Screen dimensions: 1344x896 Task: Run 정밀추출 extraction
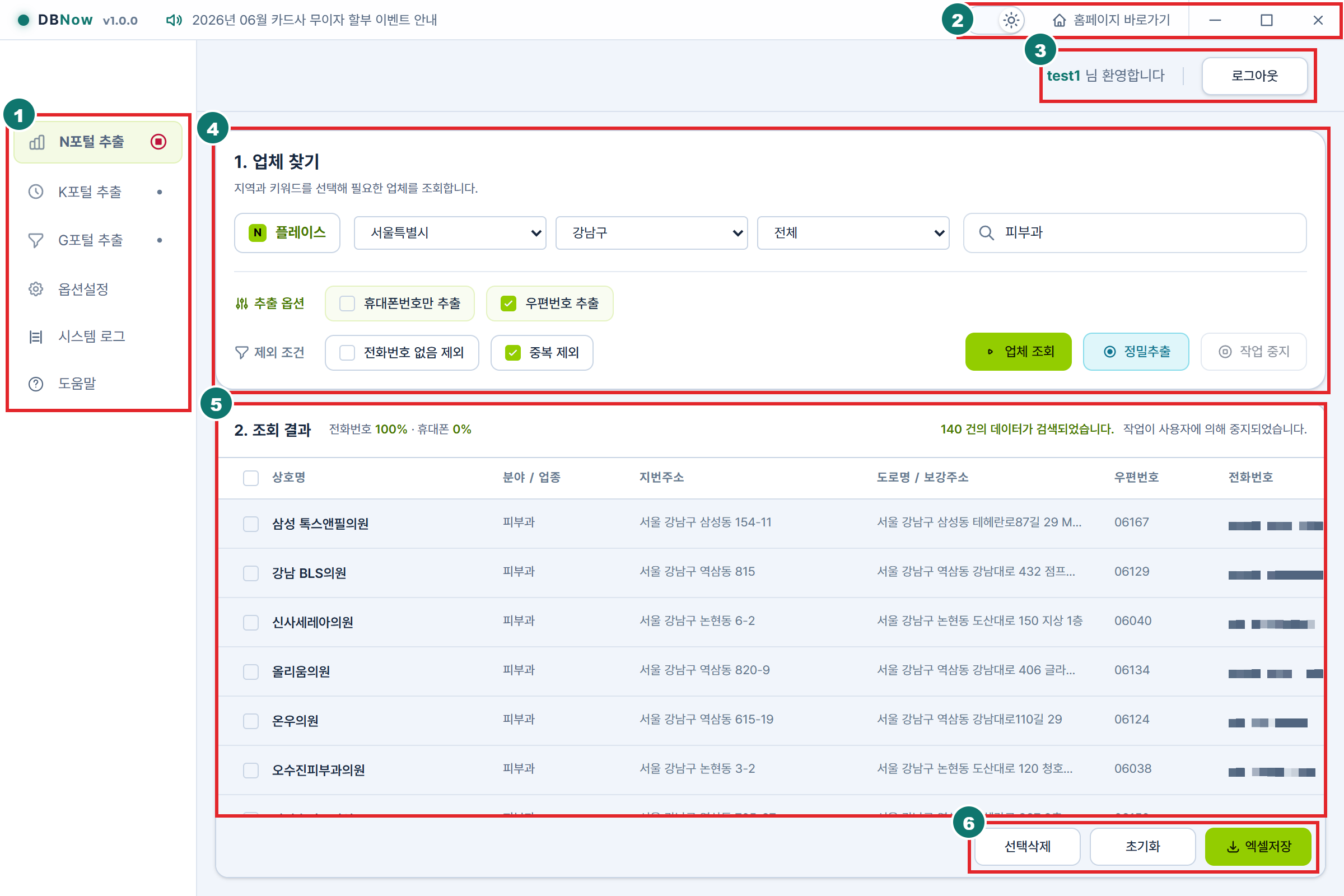click(x=1136, y=352)
